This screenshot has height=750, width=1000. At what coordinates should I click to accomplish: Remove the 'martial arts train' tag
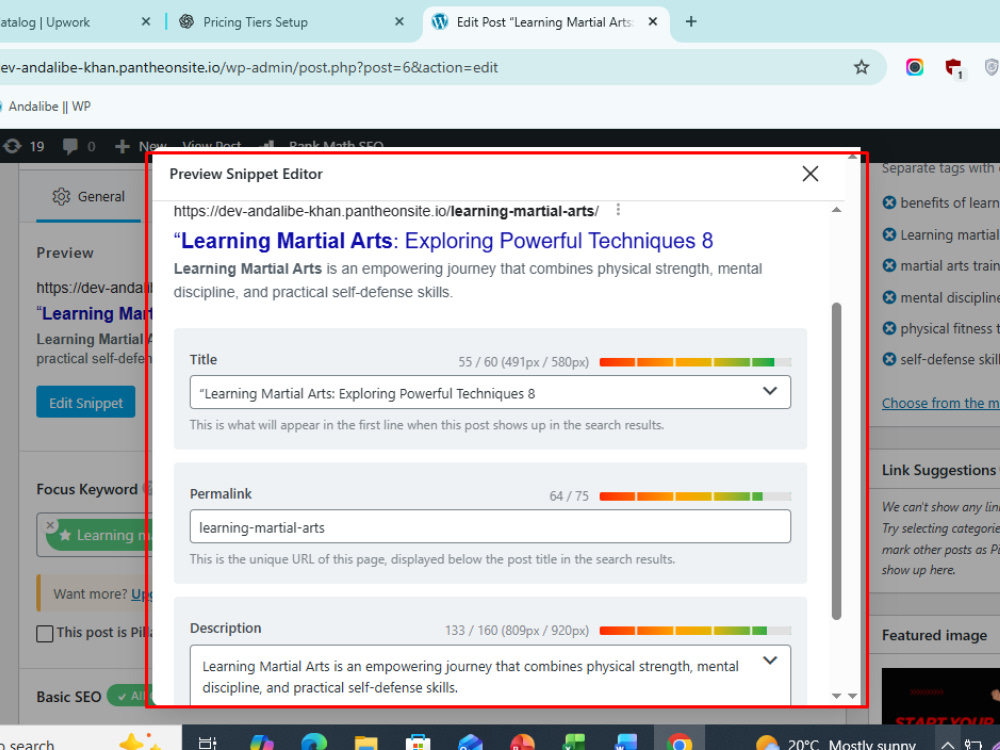click(x=889, y=265)
